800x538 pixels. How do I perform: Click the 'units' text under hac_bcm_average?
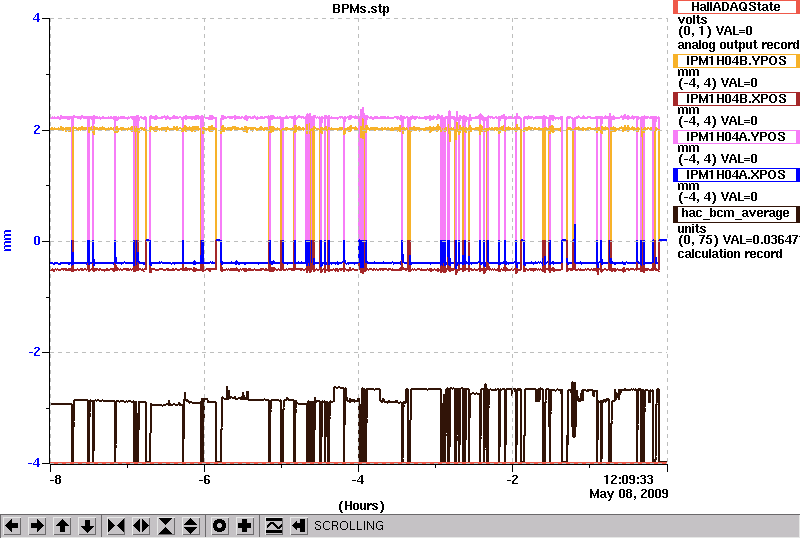[x=692, y=229]
